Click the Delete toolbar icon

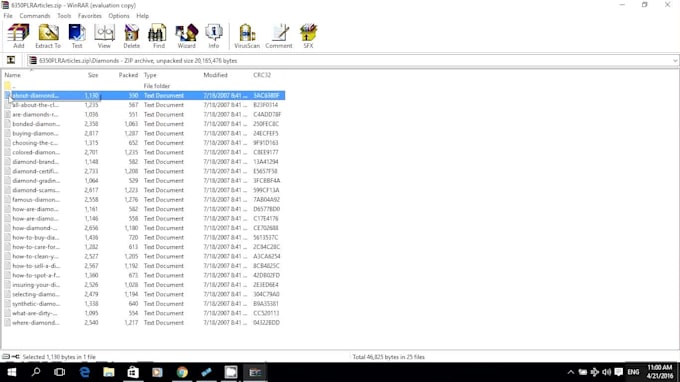(131, 36)
